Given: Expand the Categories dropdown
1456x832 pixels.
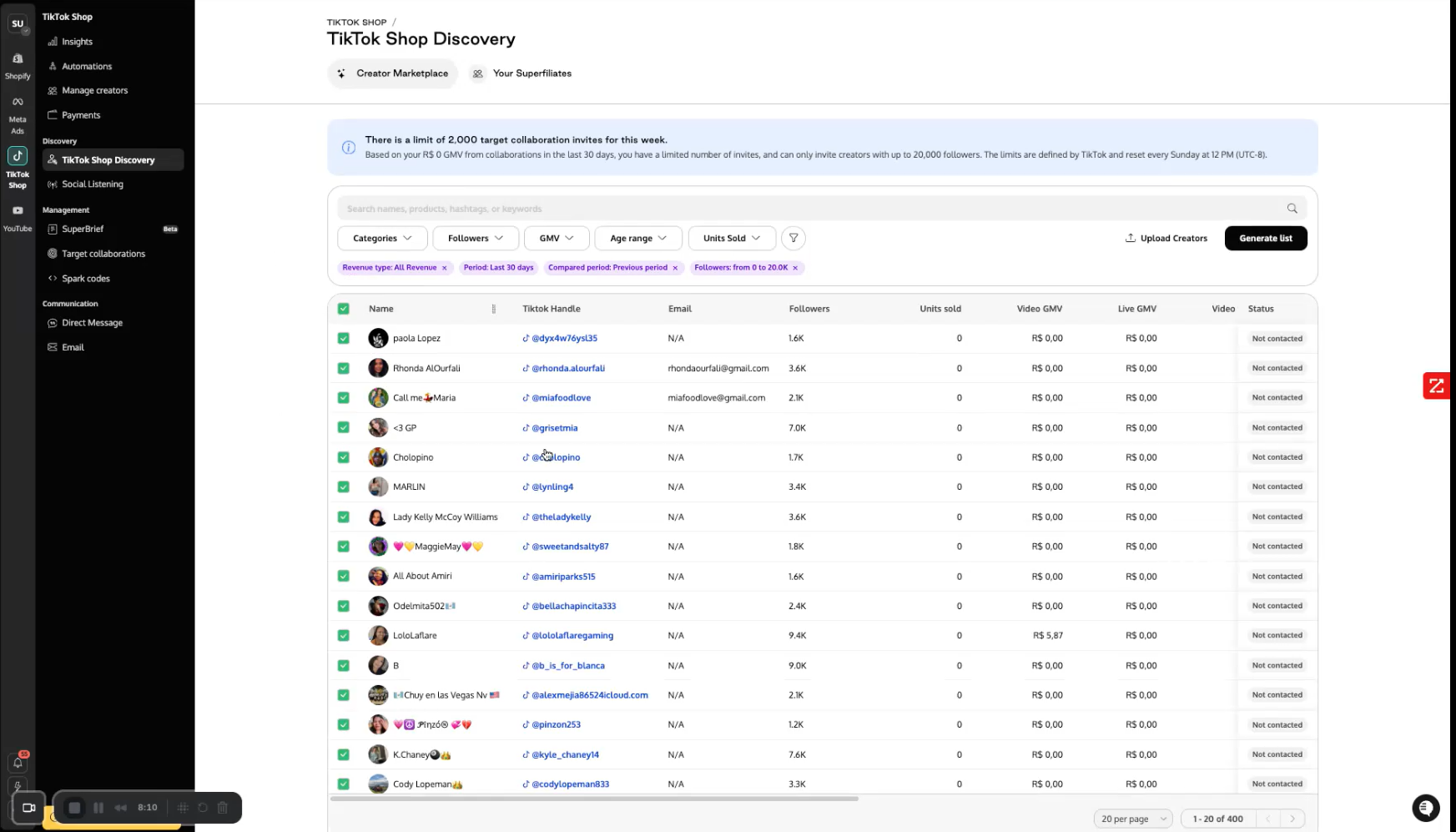Looking at the screenshot, I should [x=382, y=238].
